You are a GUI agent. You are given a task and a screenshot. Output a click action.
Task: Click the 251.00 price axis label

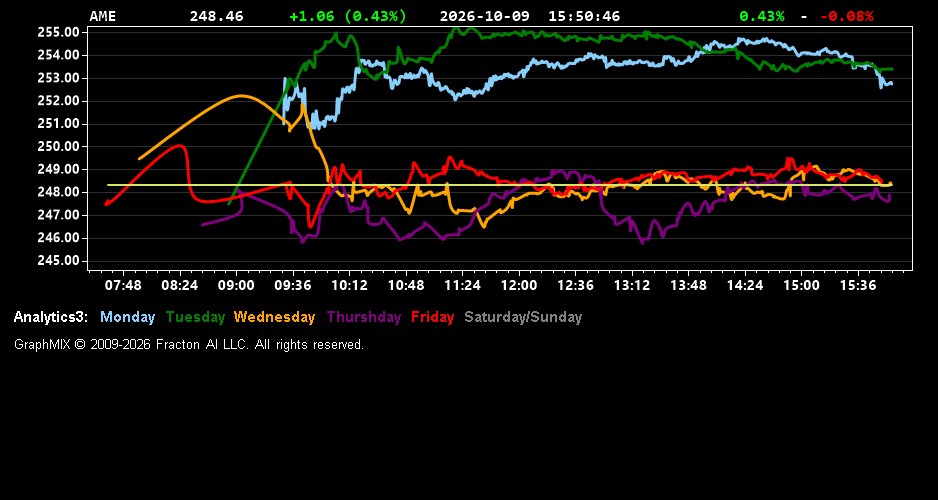click(x=59, y=124)
